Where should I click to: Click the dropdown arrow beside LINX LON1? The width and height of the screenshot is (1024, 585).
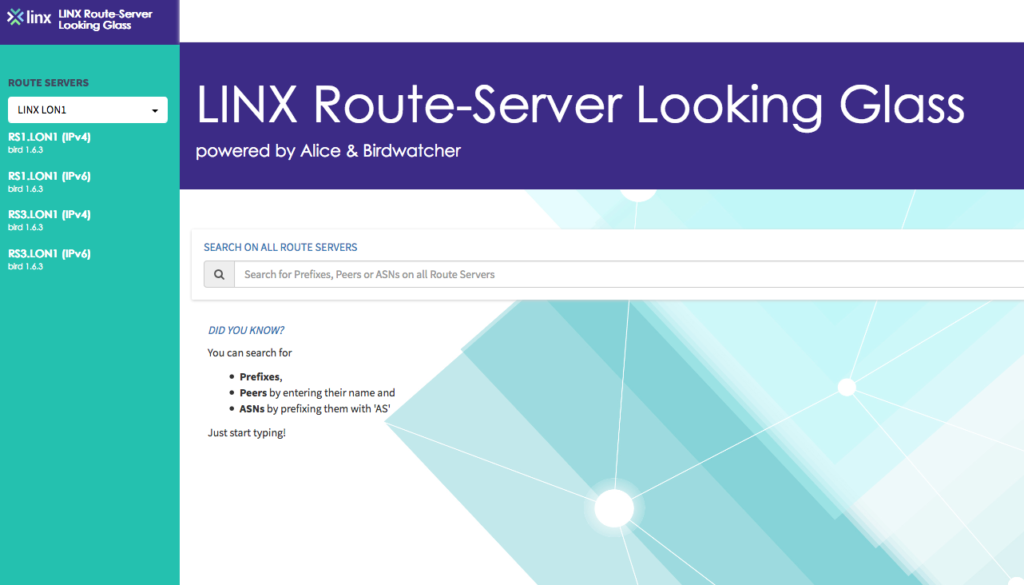coord(155,110)
